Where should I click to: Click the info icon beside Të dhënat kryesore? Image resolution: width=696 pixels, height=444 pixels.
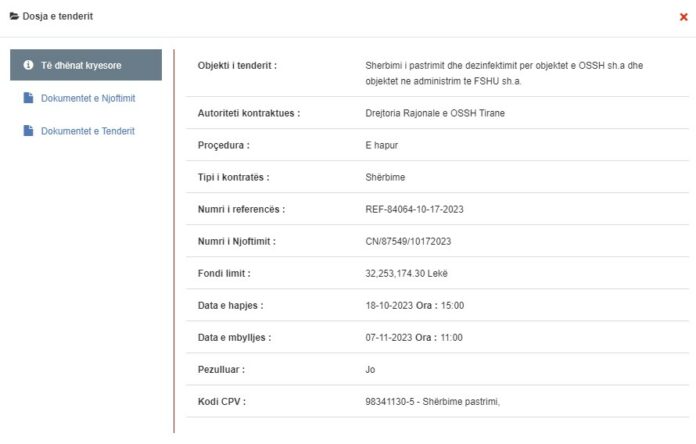28,65
